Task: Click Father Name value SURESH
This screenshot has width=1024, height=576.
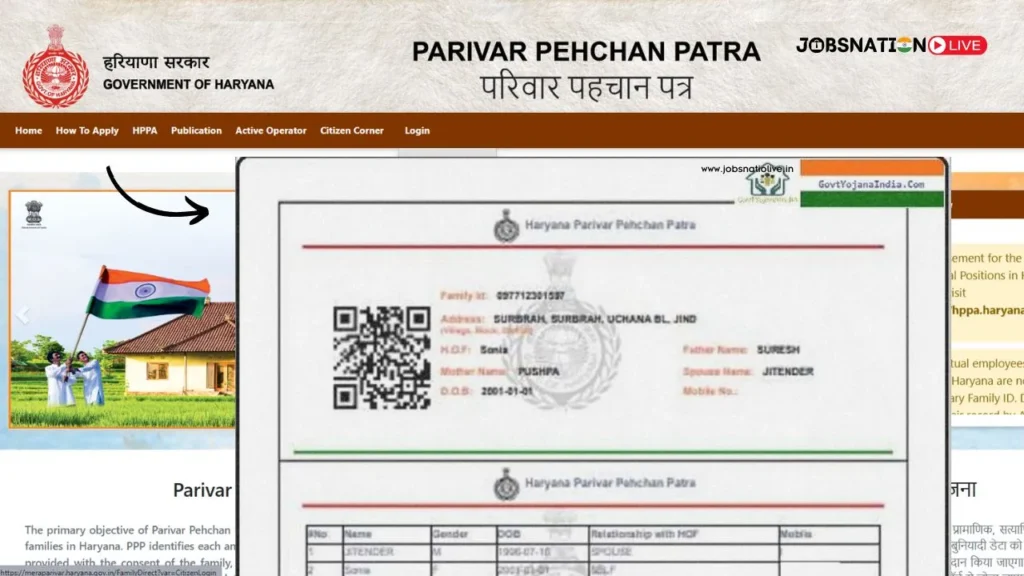Action: [778, 350]
